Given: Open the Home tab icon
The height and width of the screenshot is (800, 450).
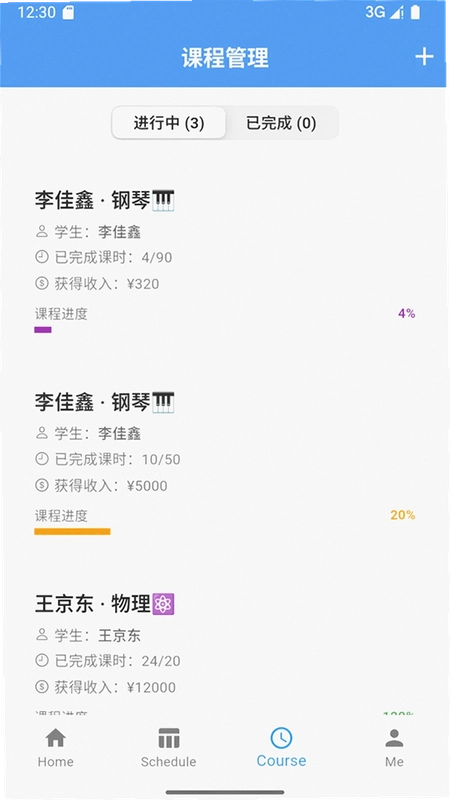Looking at the screenshot, I should (56, 738).
